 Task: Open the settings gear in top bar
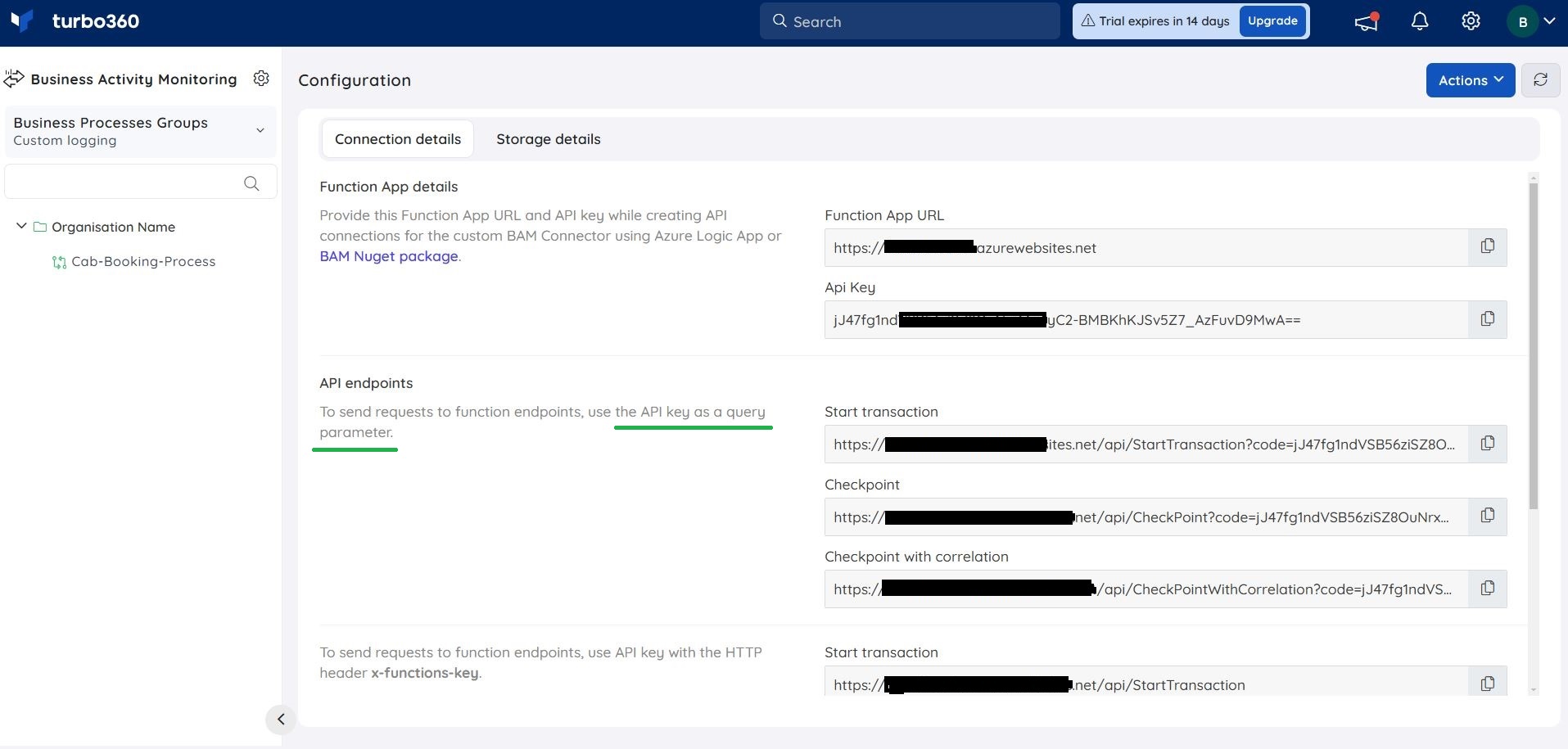[1471, 21]
